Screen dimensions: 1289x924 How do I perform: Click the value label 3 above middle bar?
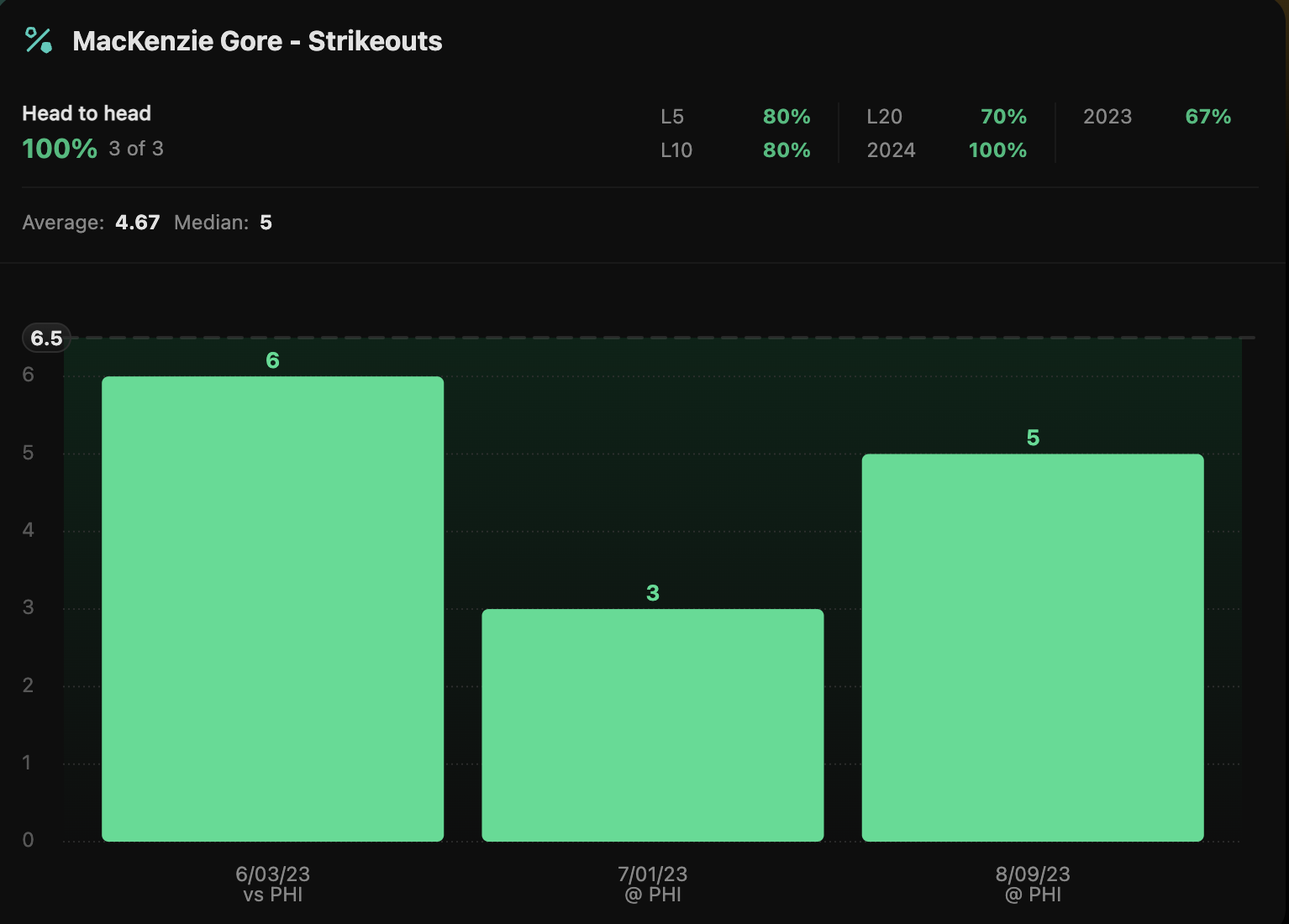click(x=652, y=593)
